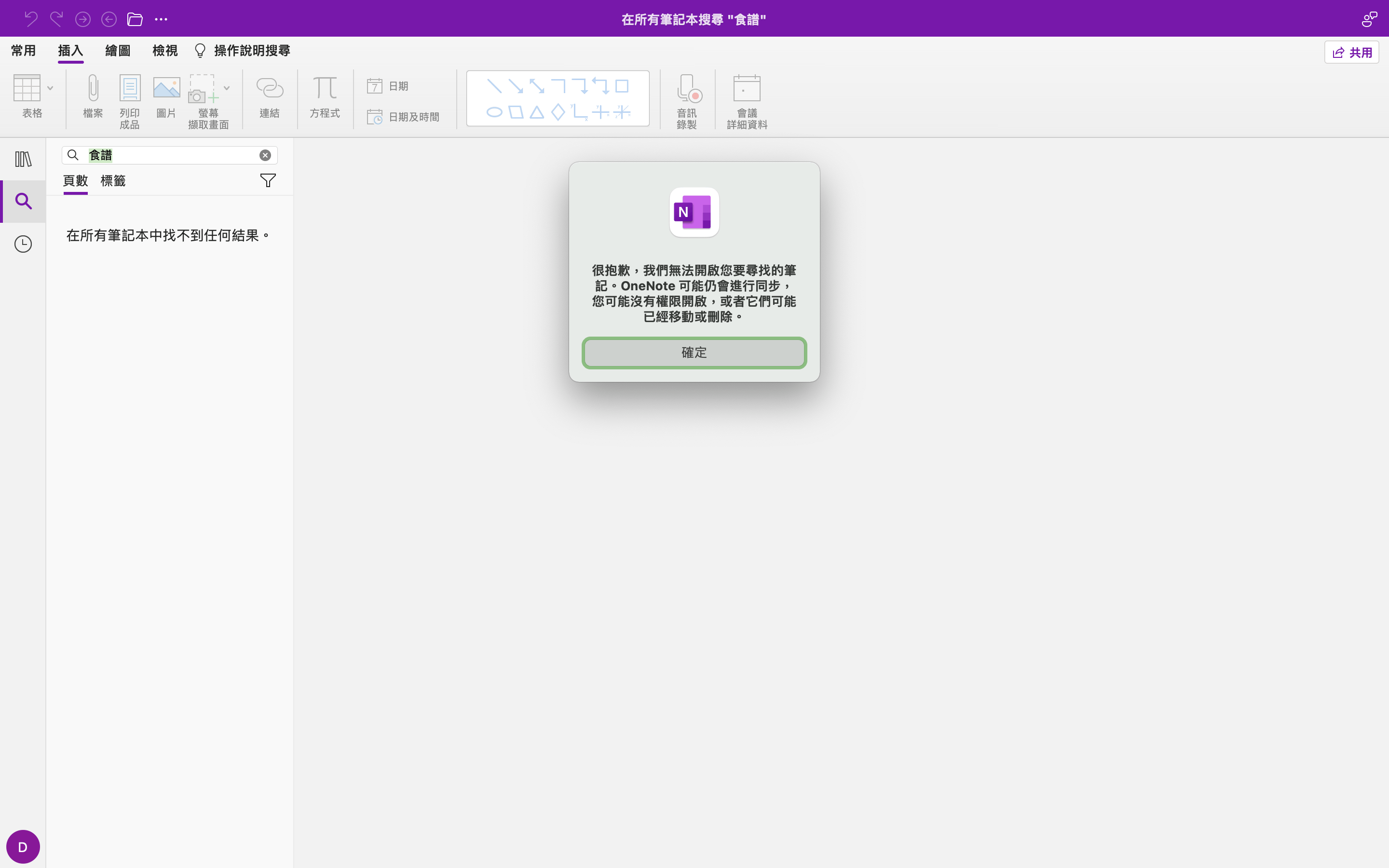
Task: Confirm the error dialog with 確定
Action: (694, 353)
